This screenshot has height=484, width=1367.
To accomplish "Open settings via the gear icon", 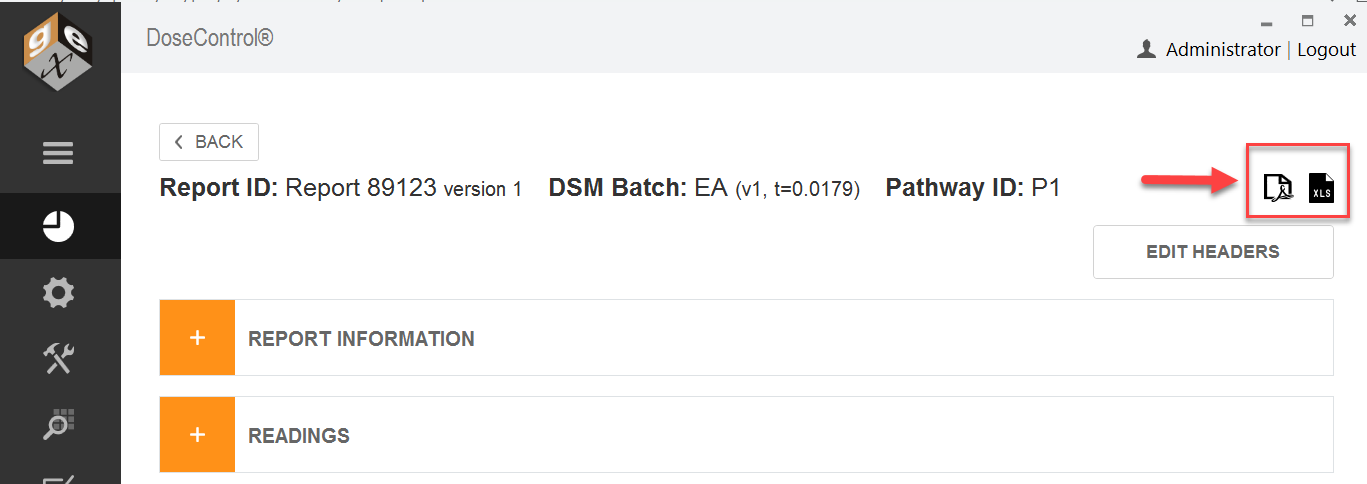I will click(58, 293).
